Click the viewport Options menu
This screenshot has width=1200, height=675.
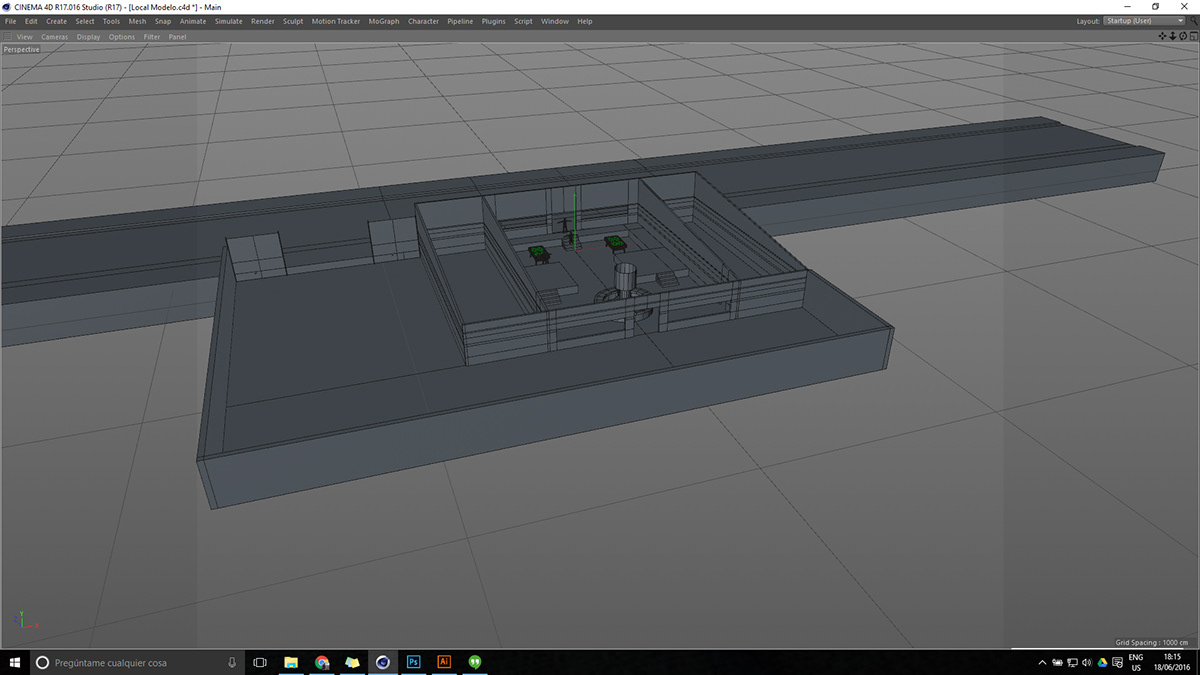coord(122,37)
